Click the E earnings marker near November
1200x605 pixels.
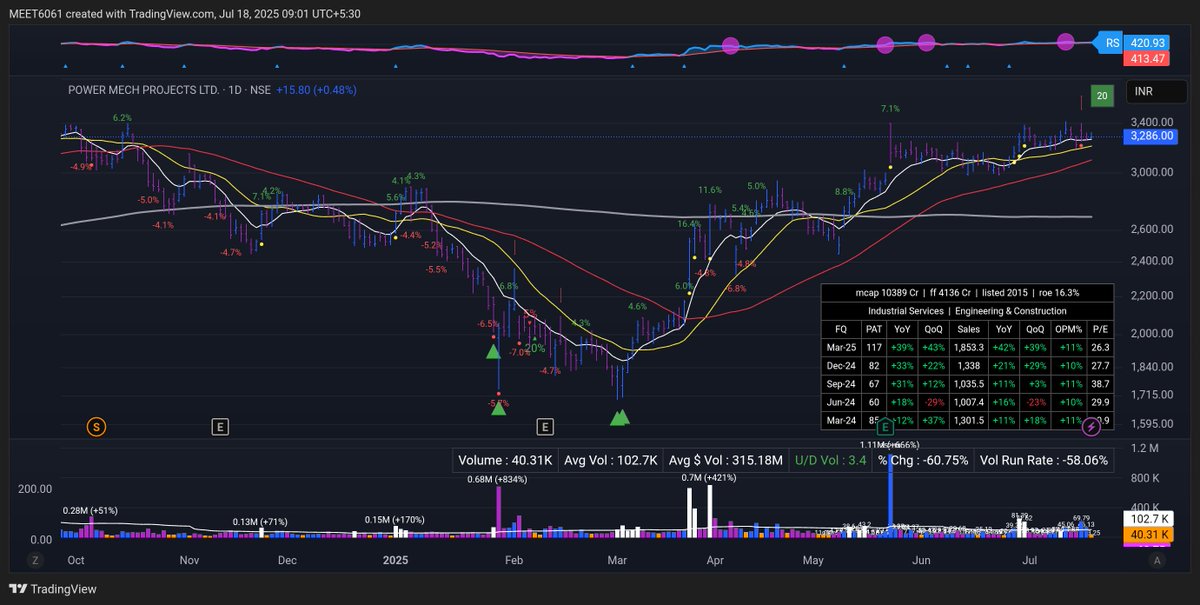click(x=220, y=427)
